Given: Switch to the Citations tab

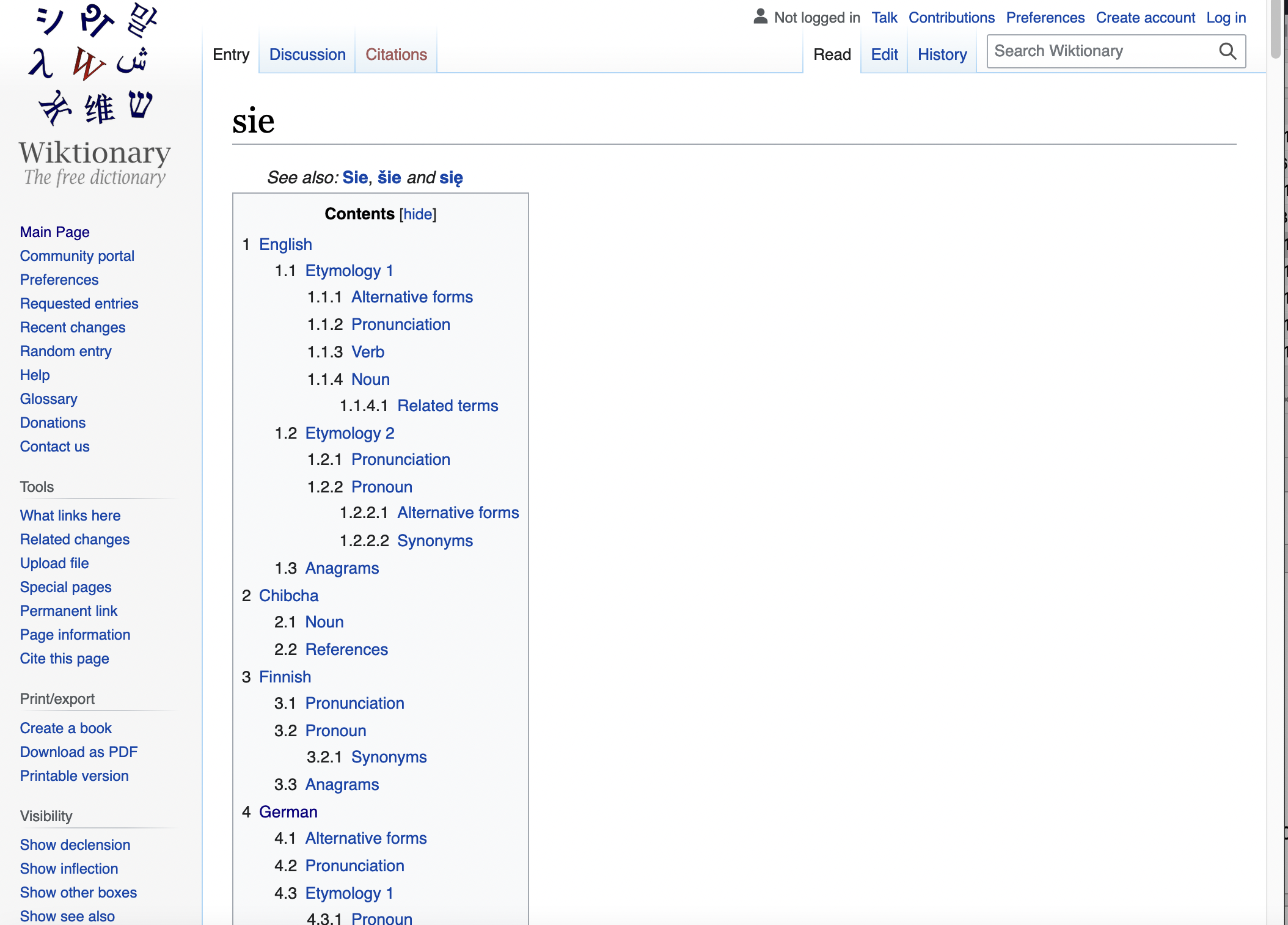Looking at the screenshot, I should click(395, 54).
